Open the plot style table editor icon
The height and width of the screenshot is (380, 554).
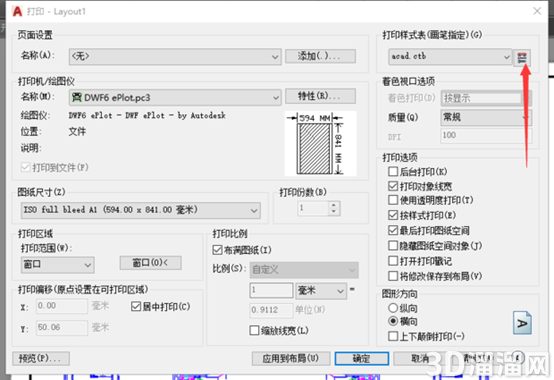click(522, 57)
